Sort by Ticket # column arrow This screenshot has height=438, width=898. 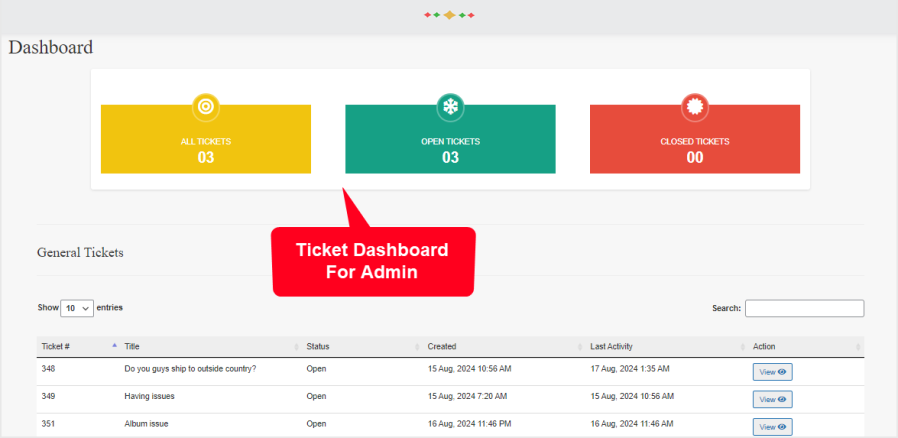click(x=114, y=346)
